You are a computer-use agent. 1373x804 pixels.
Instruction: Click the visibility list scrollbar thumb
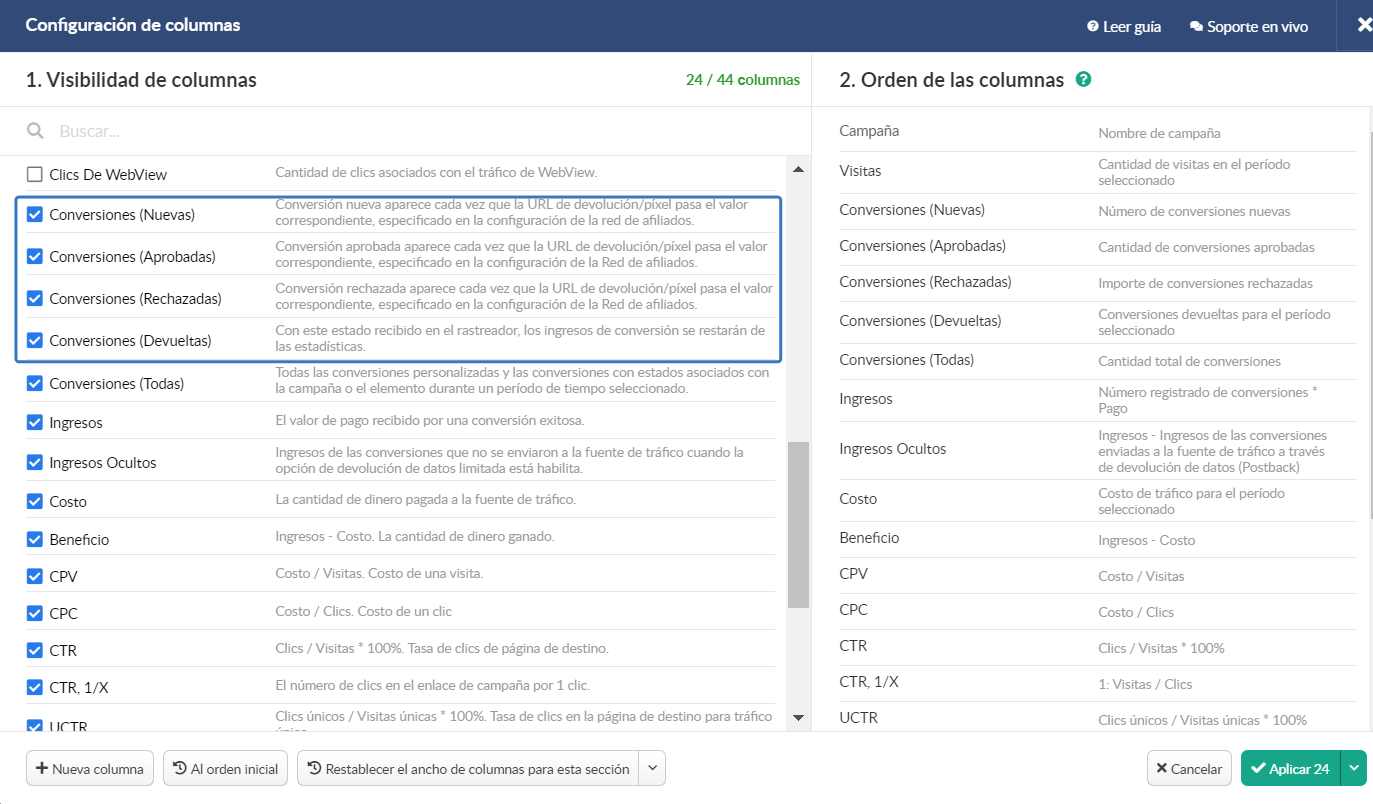pyautogui.click(x=798, y=525)
